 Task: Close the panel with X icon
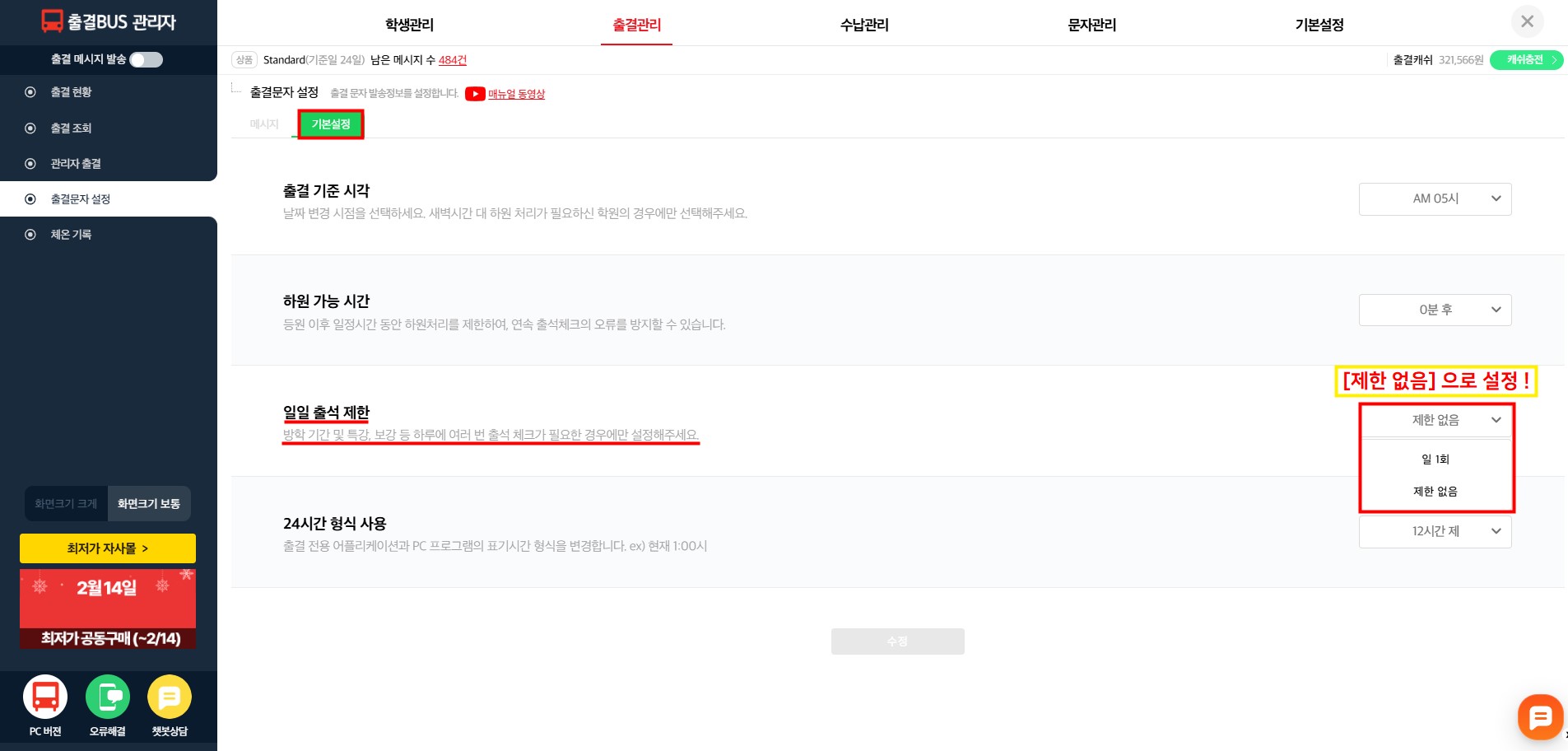pos(1527,21)
